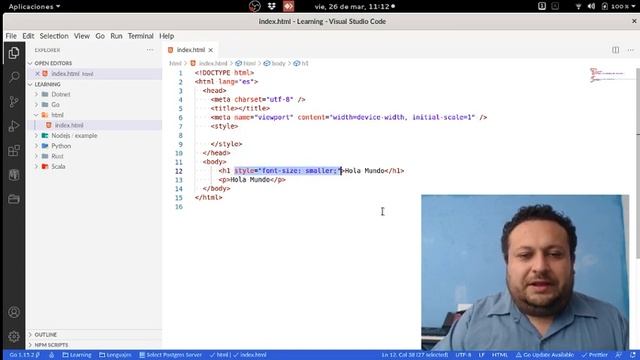
Task: Close index.html in Open Editors list
Action: pyautogui.click(x=38, y=73)
